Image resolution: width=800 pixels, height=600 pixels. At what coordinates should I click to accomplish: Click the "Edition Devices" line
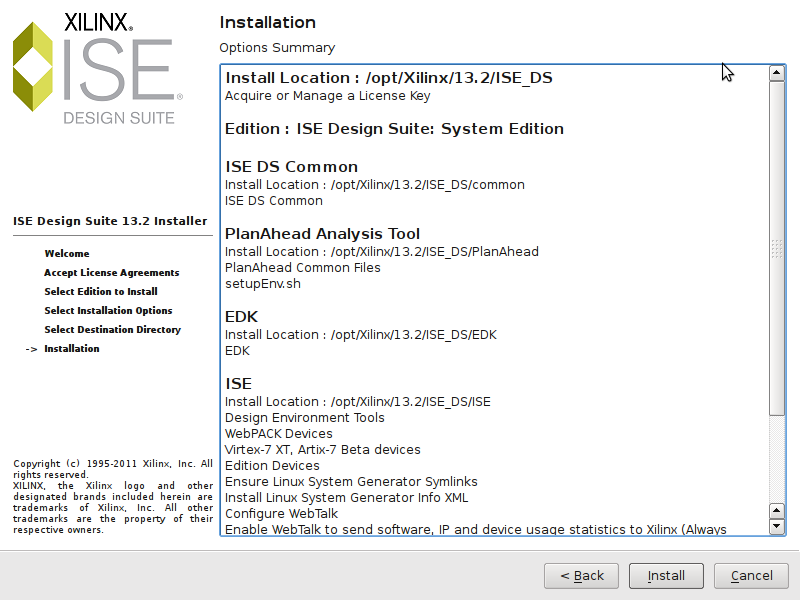tap(272, 466)
